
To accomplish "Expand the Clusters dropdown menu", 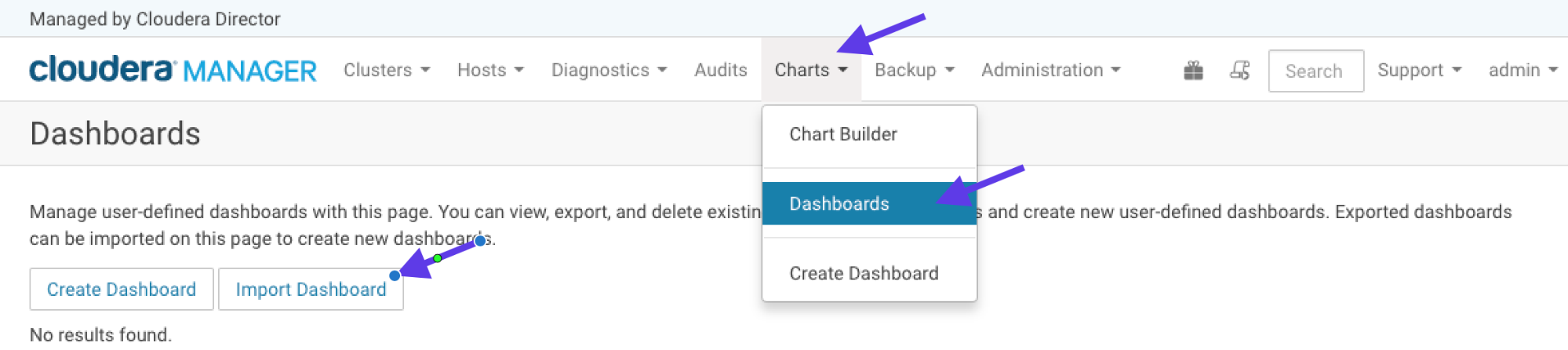I will 387,70.
